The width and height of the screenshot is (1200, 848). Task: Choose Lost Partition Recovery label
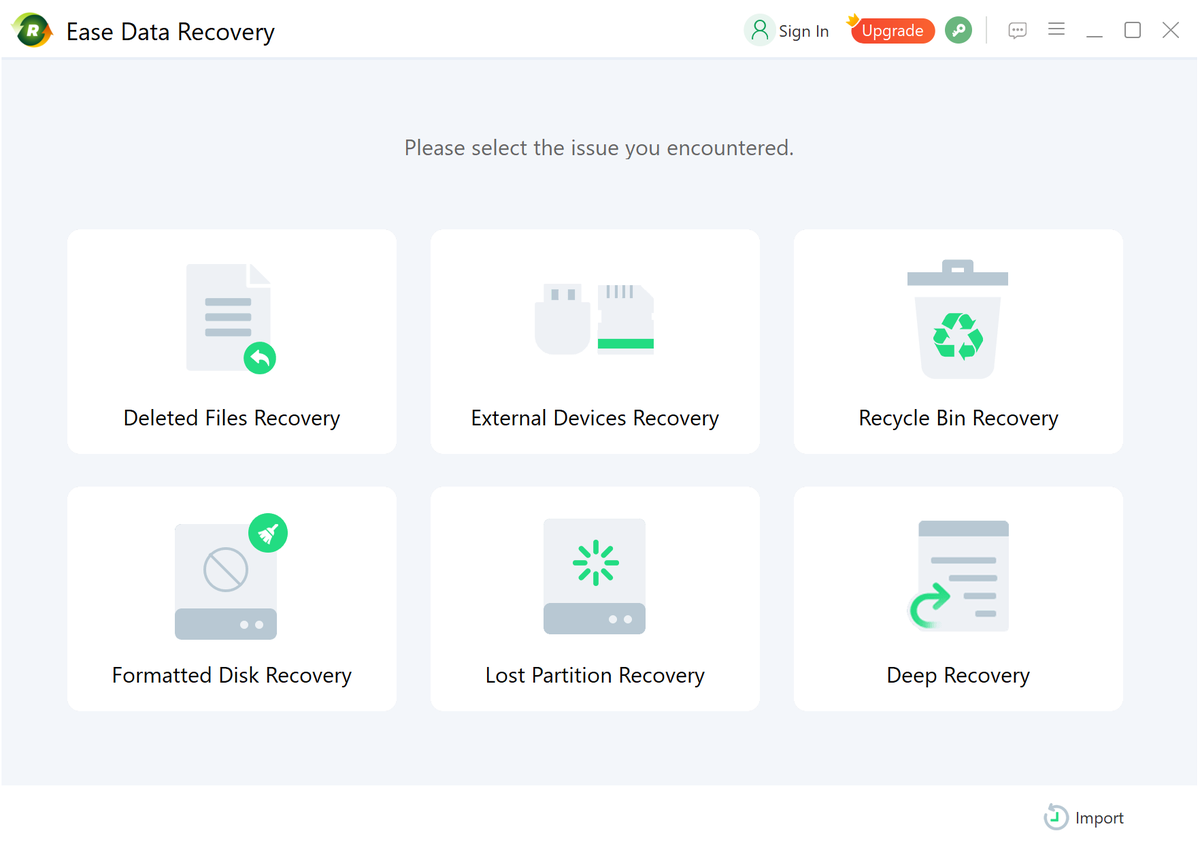[595, 675]
